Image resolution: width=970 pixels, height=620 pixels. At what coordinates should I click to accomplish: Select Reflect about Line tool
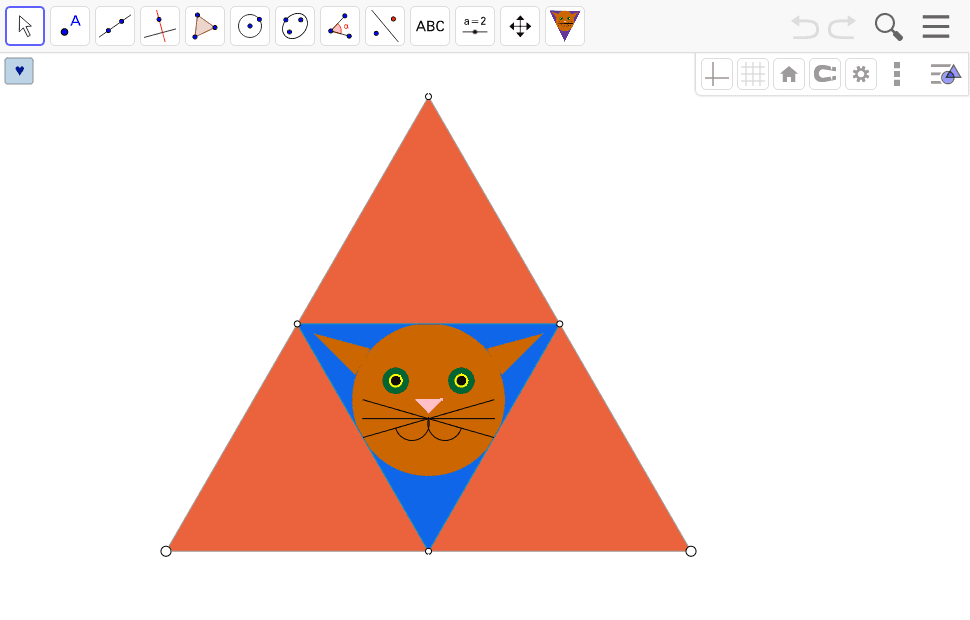pyautogui.click(x=385, y=26)
